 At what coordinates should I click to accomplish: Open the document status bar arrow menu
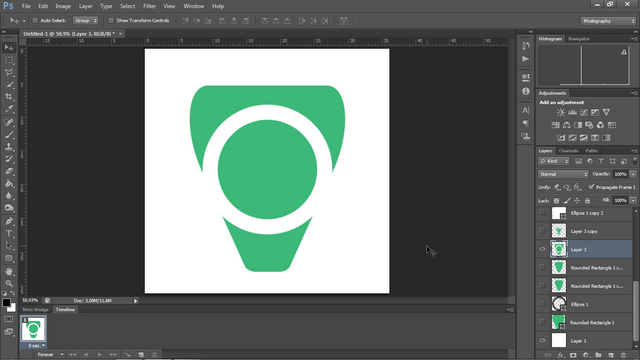(x=136, y=301)
